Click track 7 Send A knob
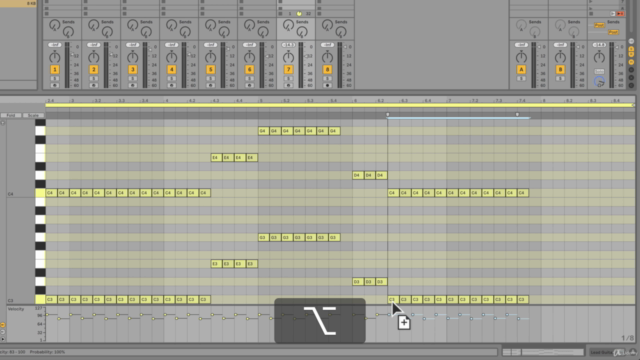640x360 pixels. tap(288, 25)
